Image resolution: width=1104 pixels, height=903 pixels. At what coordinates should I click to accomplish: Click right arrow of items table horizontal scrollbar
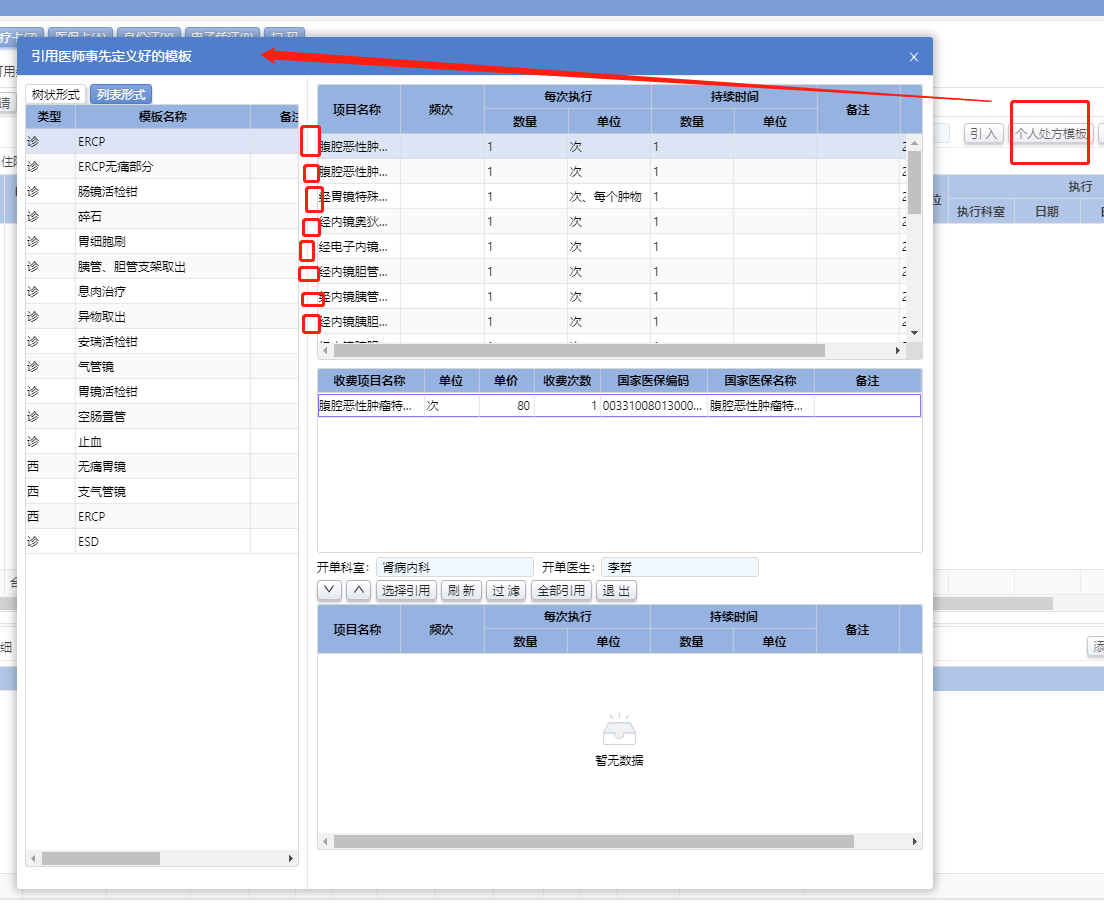point(898,351)
